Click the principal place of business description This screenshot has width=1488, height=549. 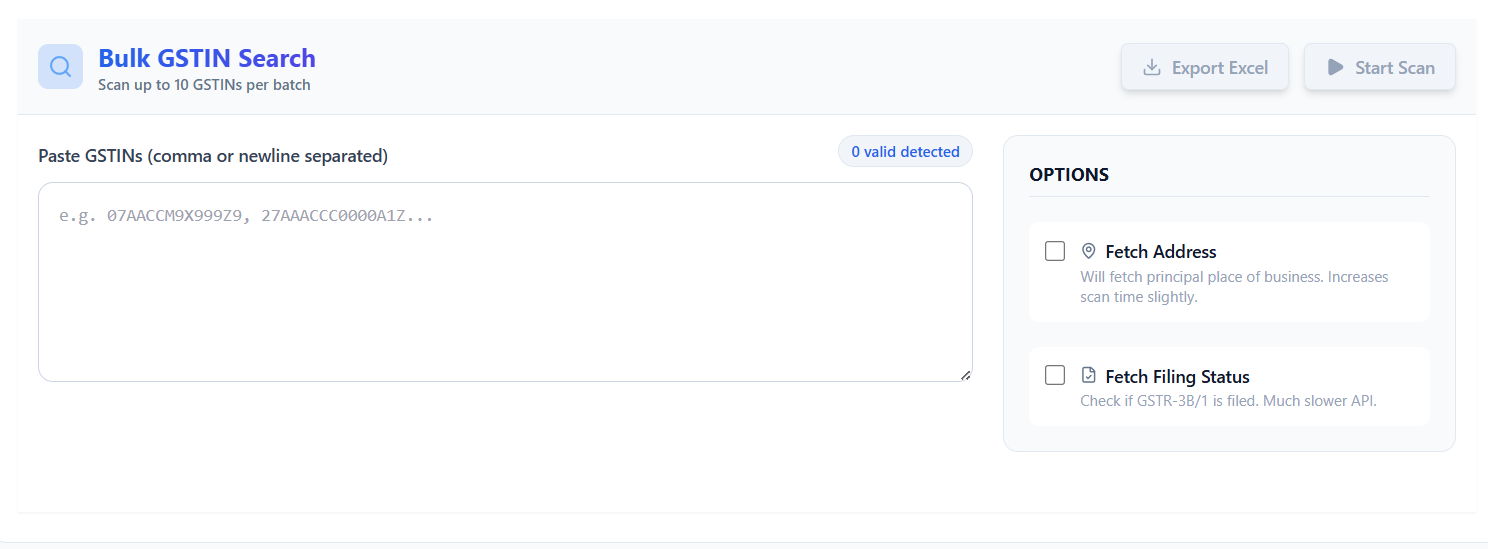point(1234,286)
